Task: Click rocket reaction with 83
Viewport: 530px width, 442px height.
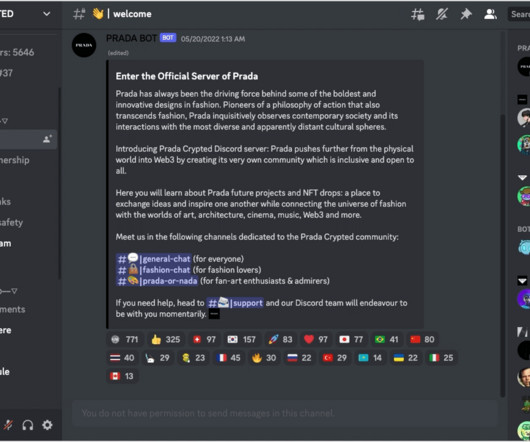Action: click(x=280, y=339)
